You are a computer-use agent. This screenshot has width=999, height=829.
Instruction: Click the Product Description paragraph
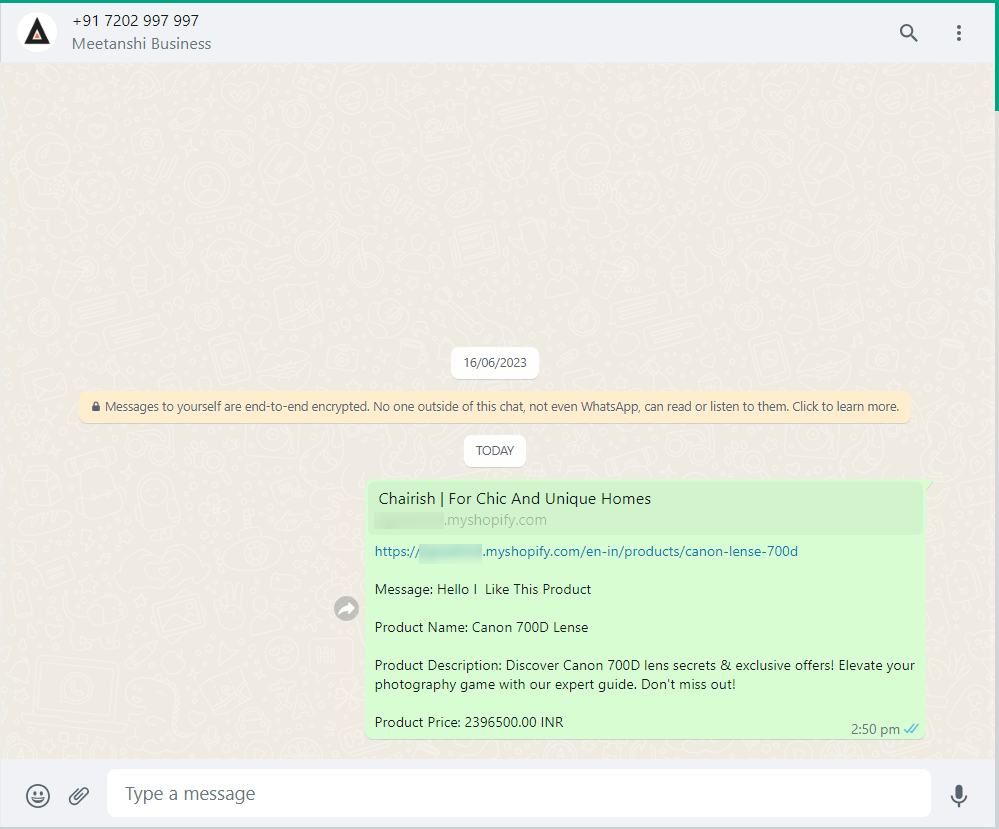(645, 675)
